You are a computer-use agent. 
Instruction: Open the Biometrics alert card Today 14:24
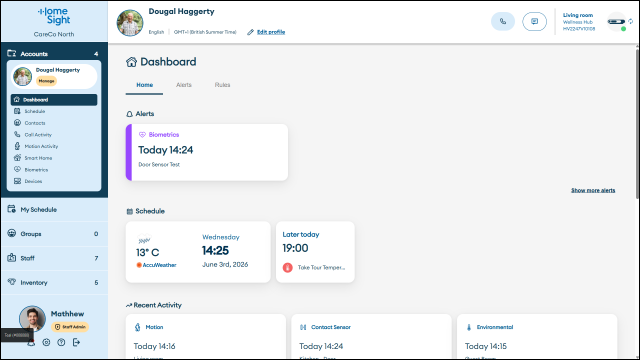click(207, 152)
